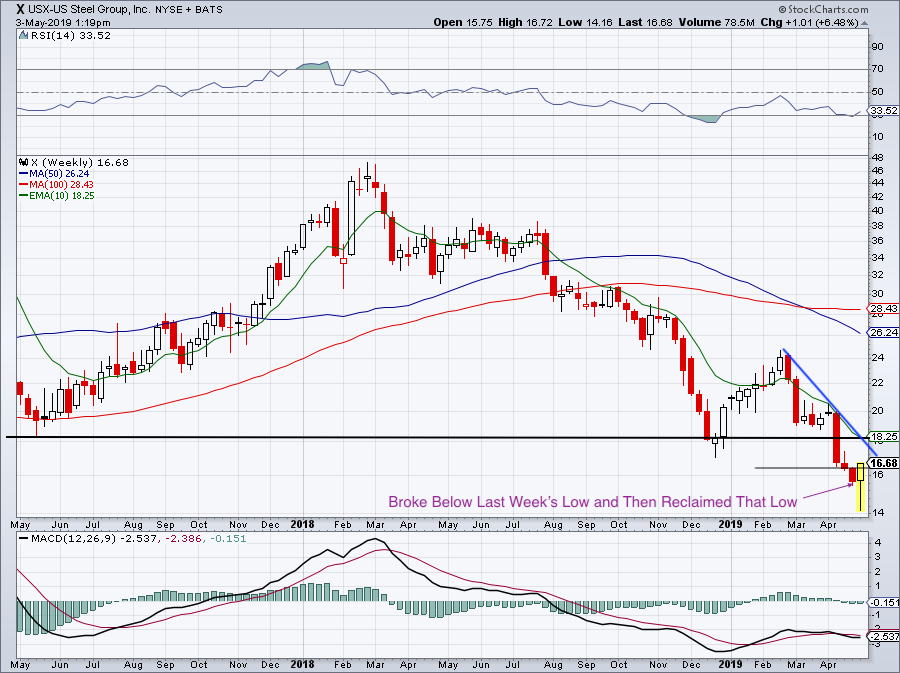Click the Low 14.16 value in the header
The height and width of the screenshot is (673, 900).
tap(585, 22)
